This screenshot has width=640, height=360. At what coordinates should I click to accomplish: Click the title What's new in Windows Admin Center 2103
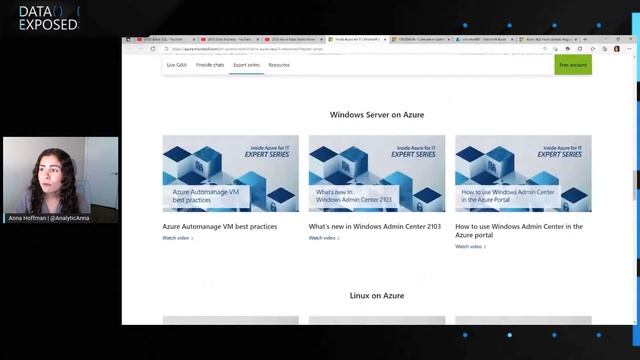375,227
